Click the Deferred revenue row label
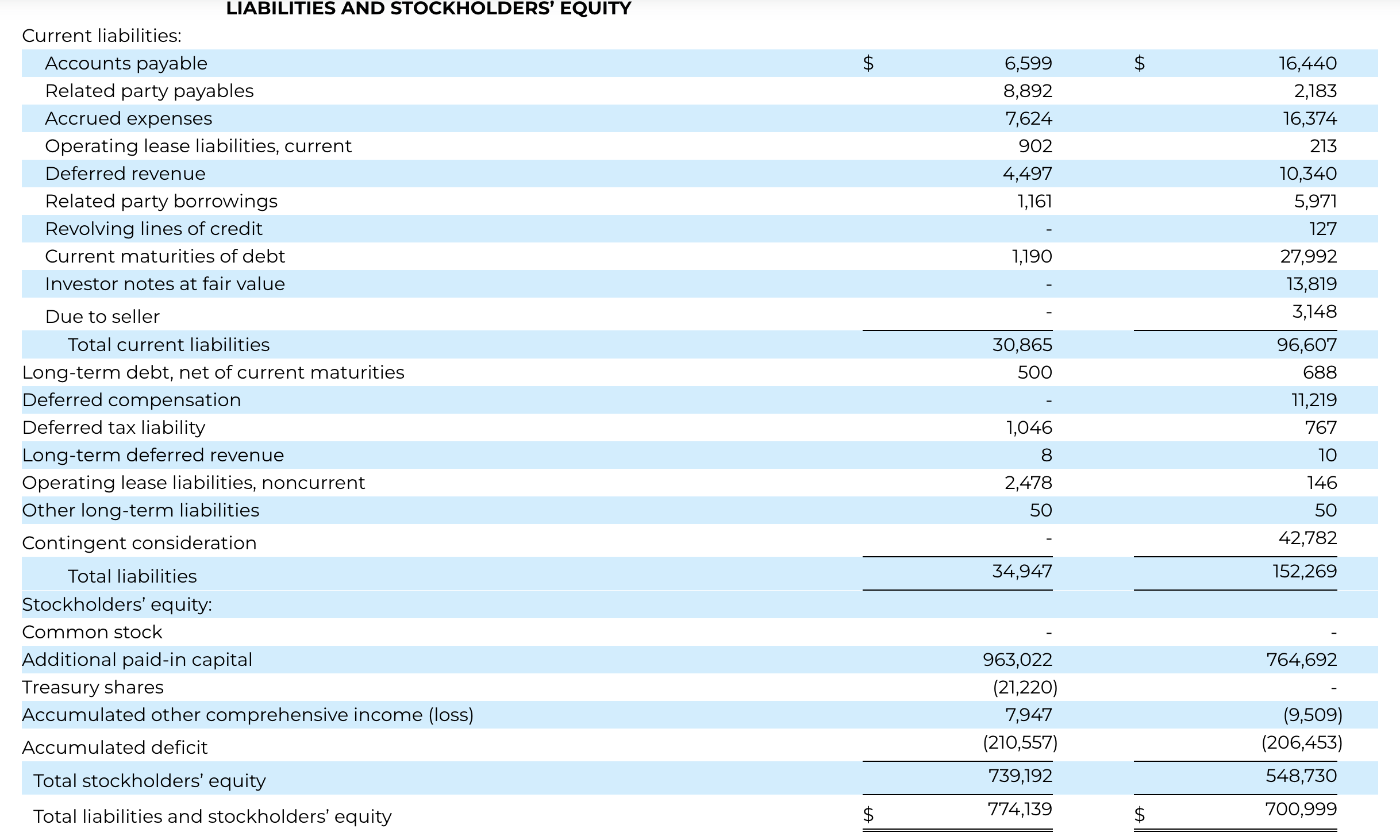Screen dimensions: 1400x840 coord(125,174)
